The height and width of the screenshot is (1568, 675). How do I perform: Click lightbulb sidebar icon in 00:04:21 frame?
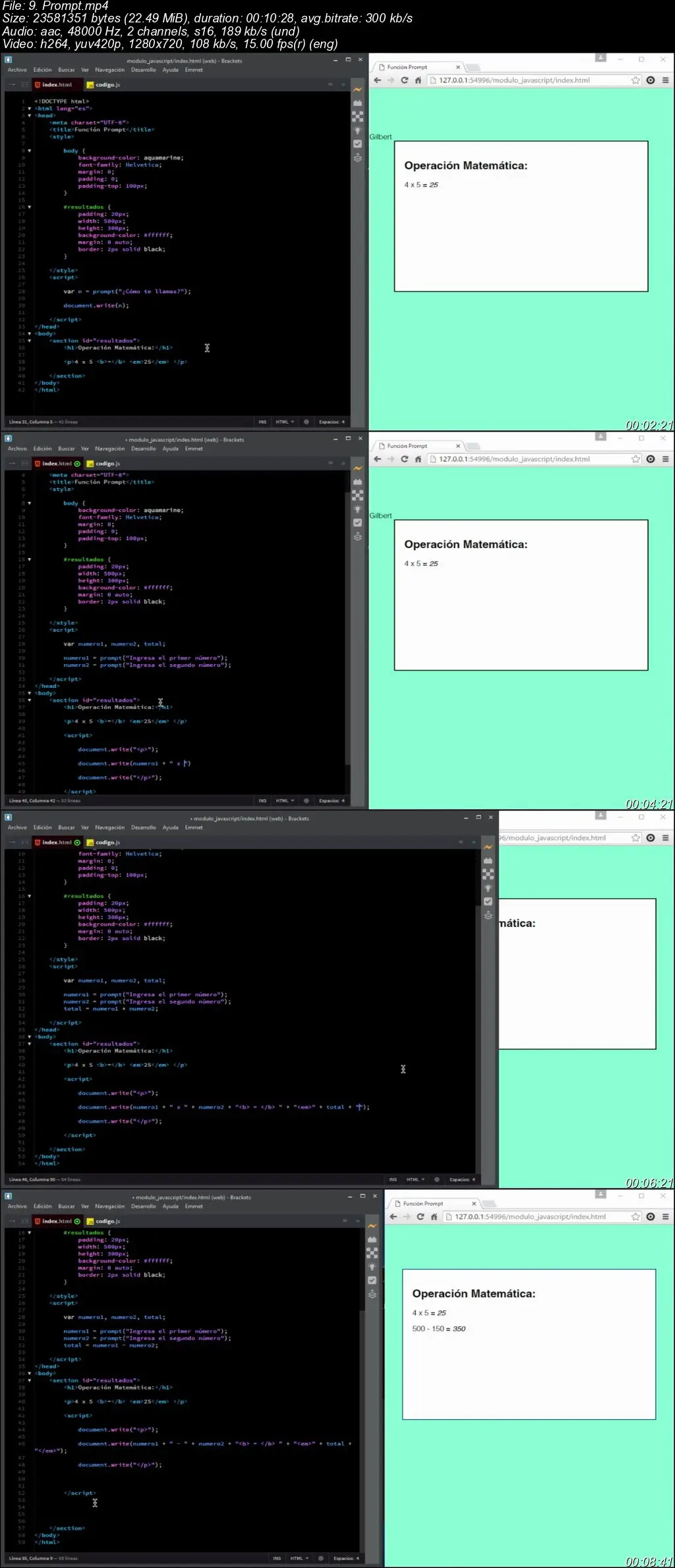coord(358,509)
